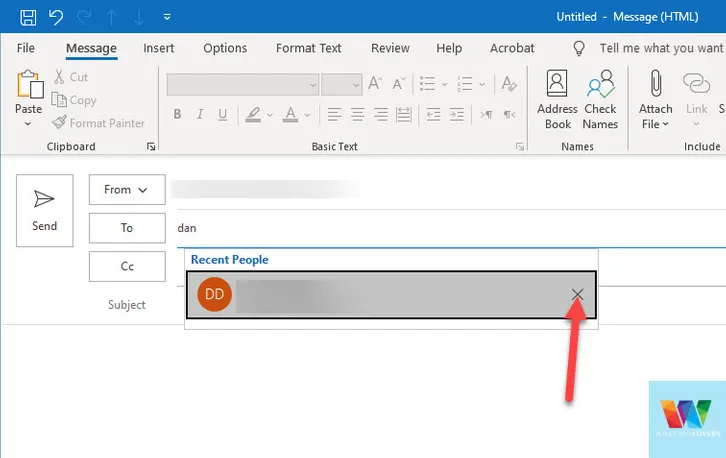Viewport: 726px width, 458px height.
Task: Click the Attach File paperclip icon
Action: click(x=656, y=85)
